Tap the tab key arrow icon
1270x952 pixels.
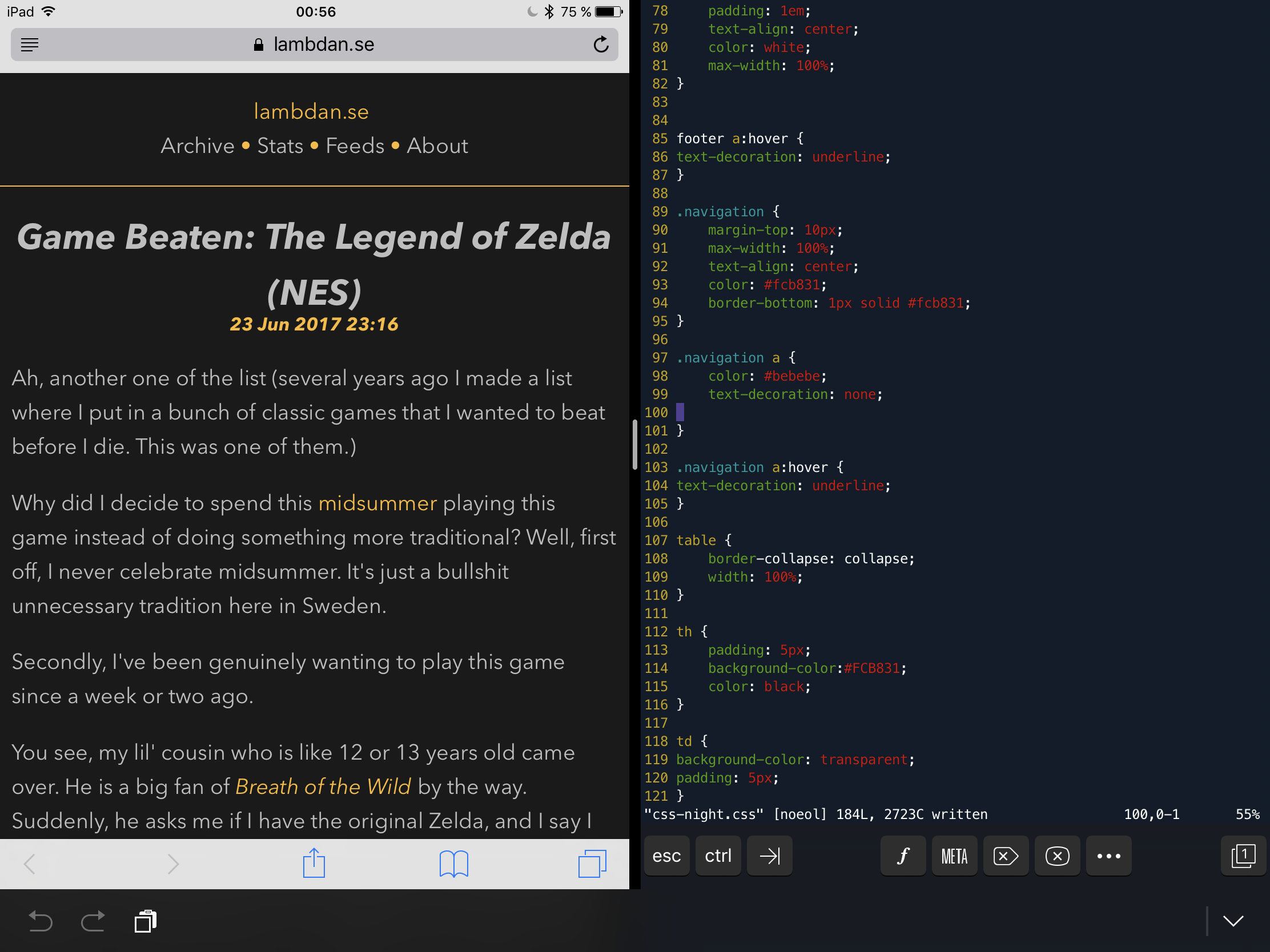pos(769,856)
